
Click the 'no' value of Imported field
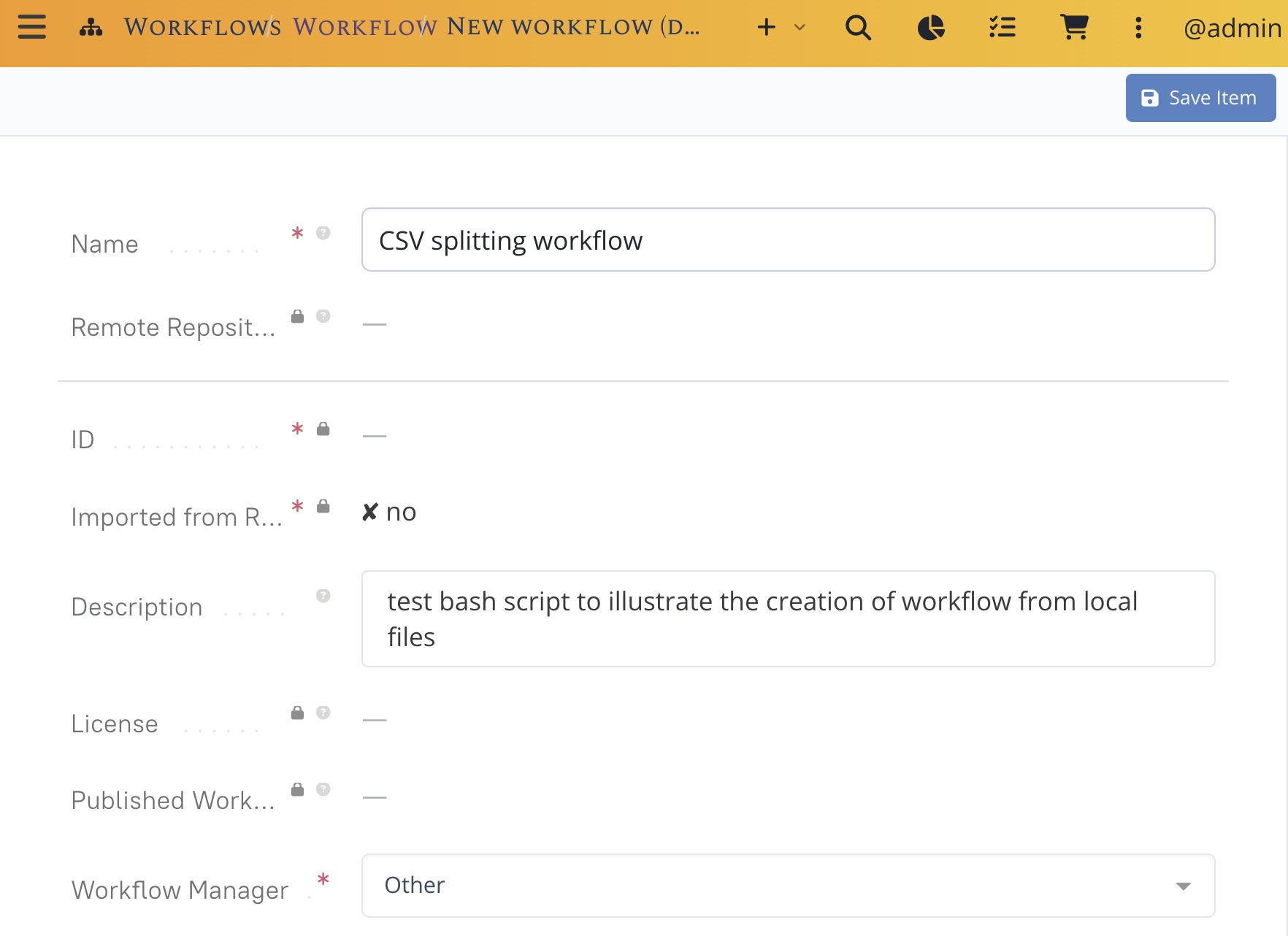tap(389, 512)
